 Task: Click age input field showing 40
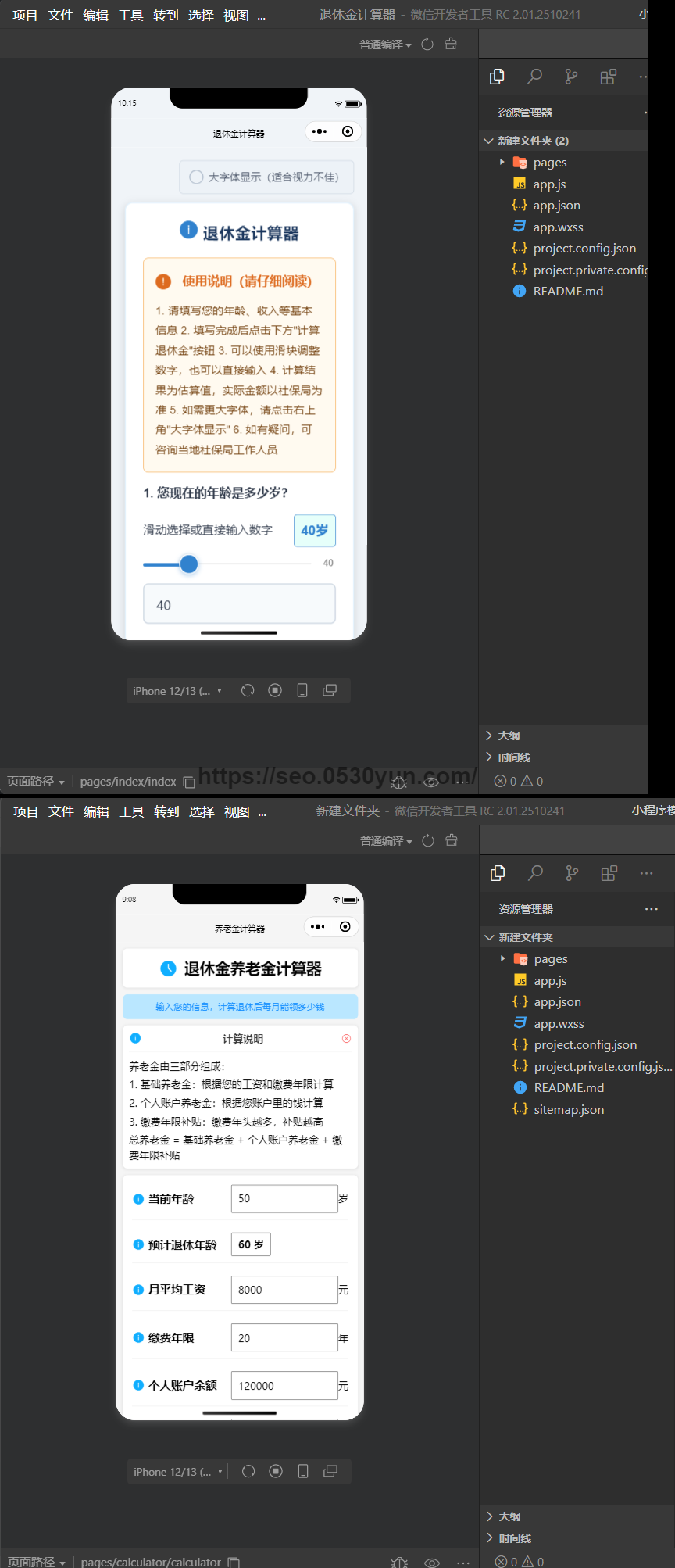239,604
